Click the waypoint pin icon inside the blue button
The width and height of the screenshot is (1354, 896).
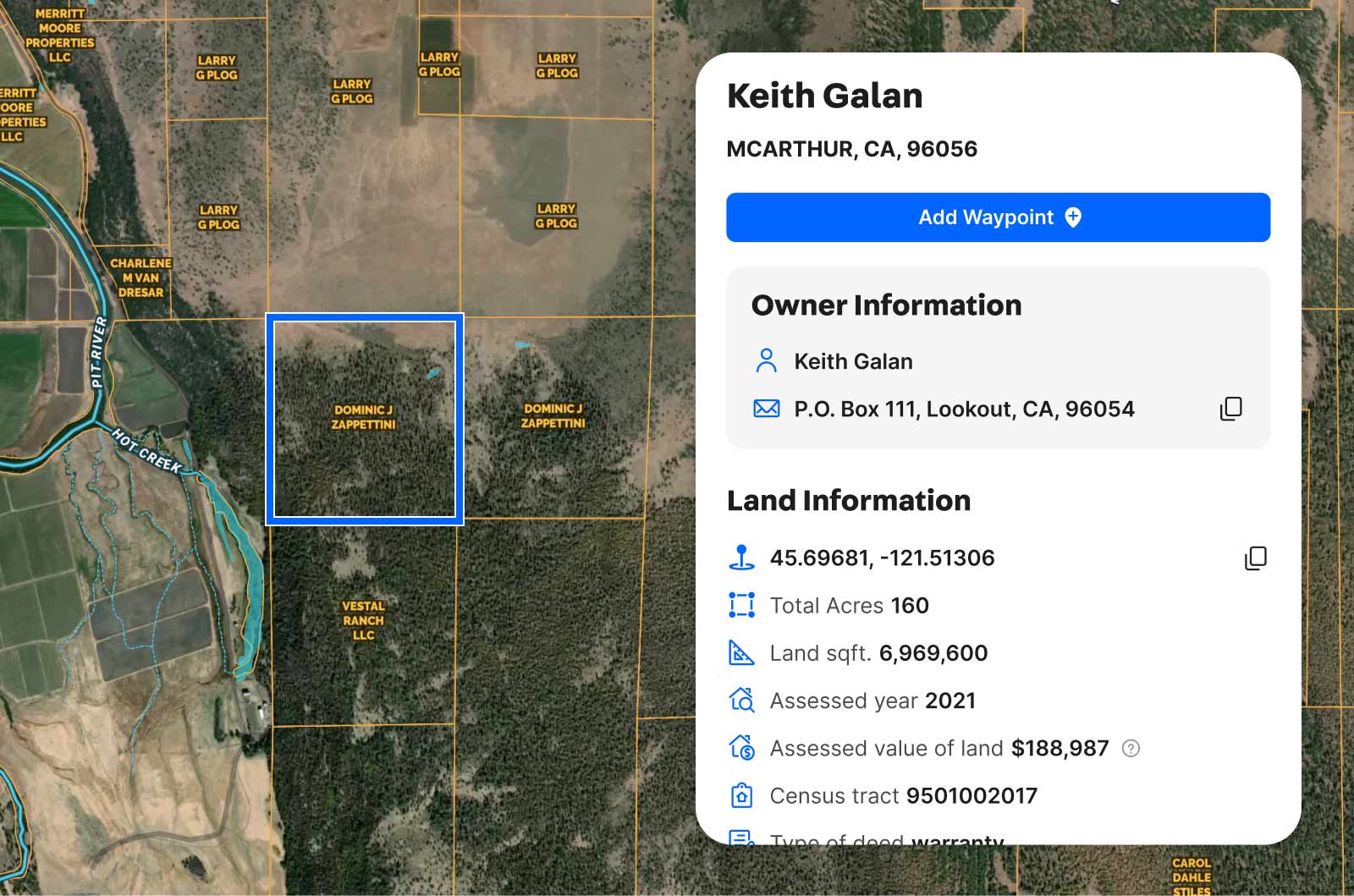pos(1071,217)
